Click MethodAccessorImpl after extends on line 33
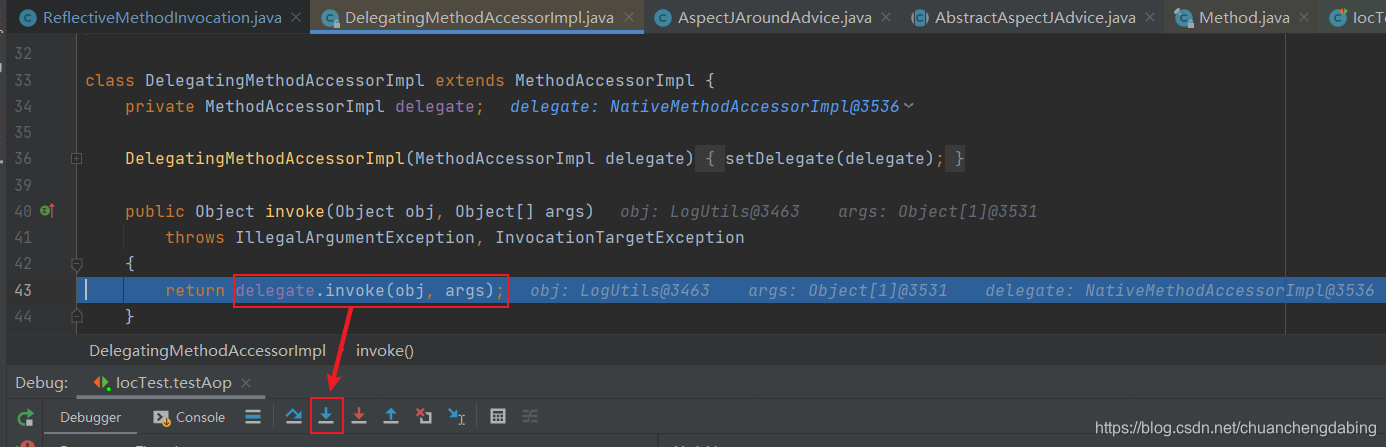 [x=604, y=80]
